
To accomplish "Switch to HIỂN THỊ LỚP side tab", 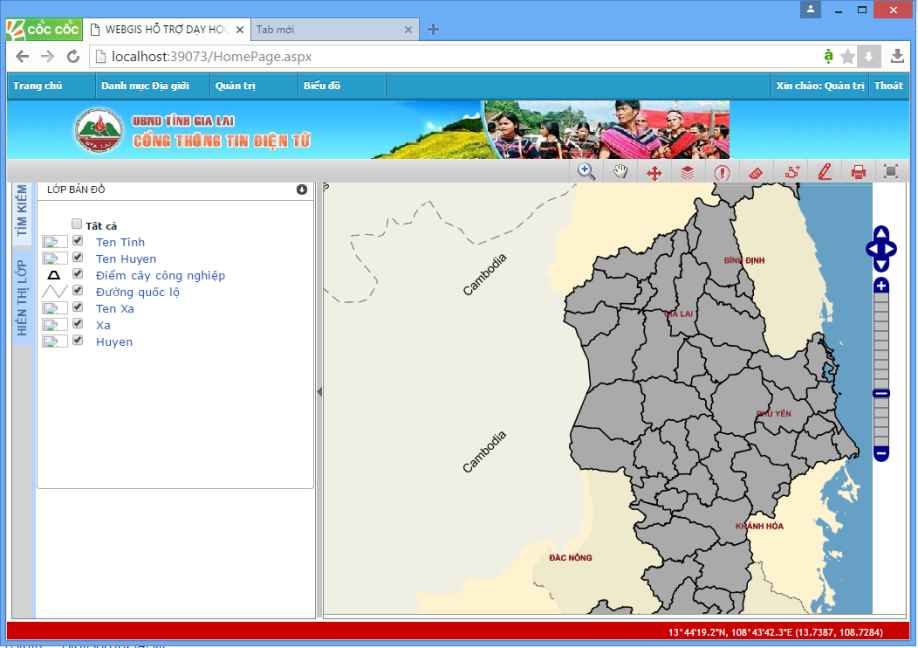I will pyautogui.click(x=22, y=299).
